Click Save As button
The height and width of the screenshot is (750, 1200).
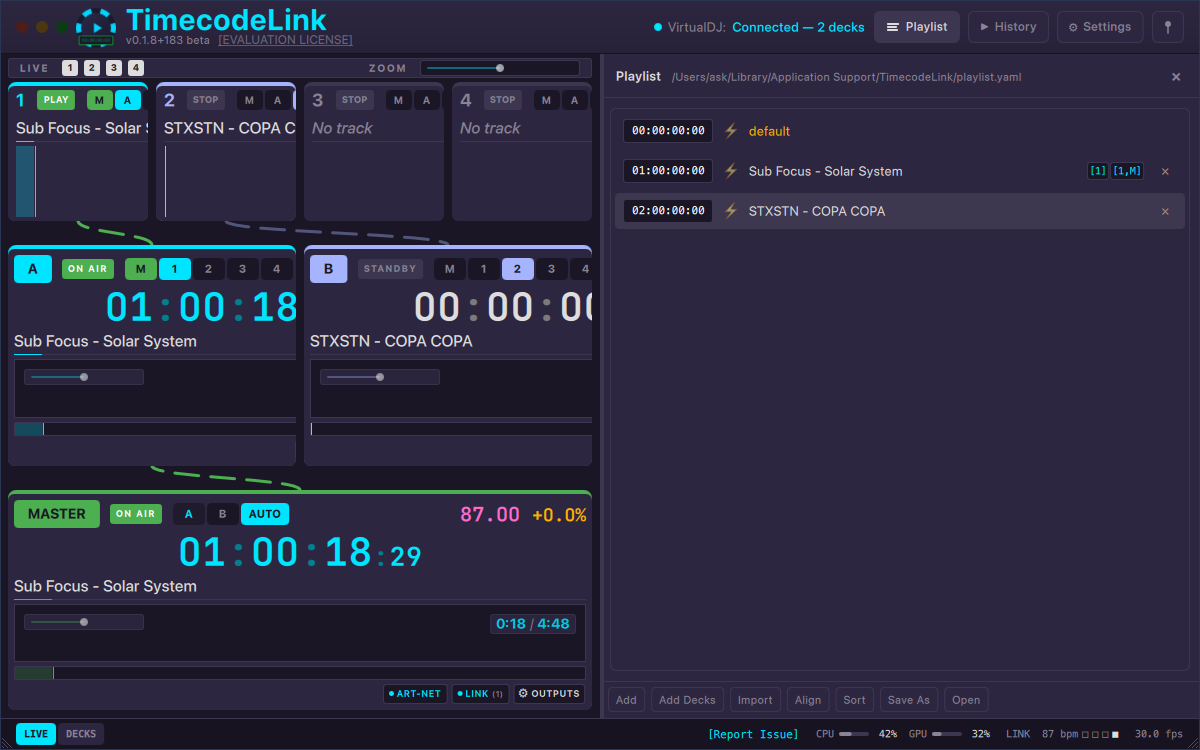click(909, 700)
